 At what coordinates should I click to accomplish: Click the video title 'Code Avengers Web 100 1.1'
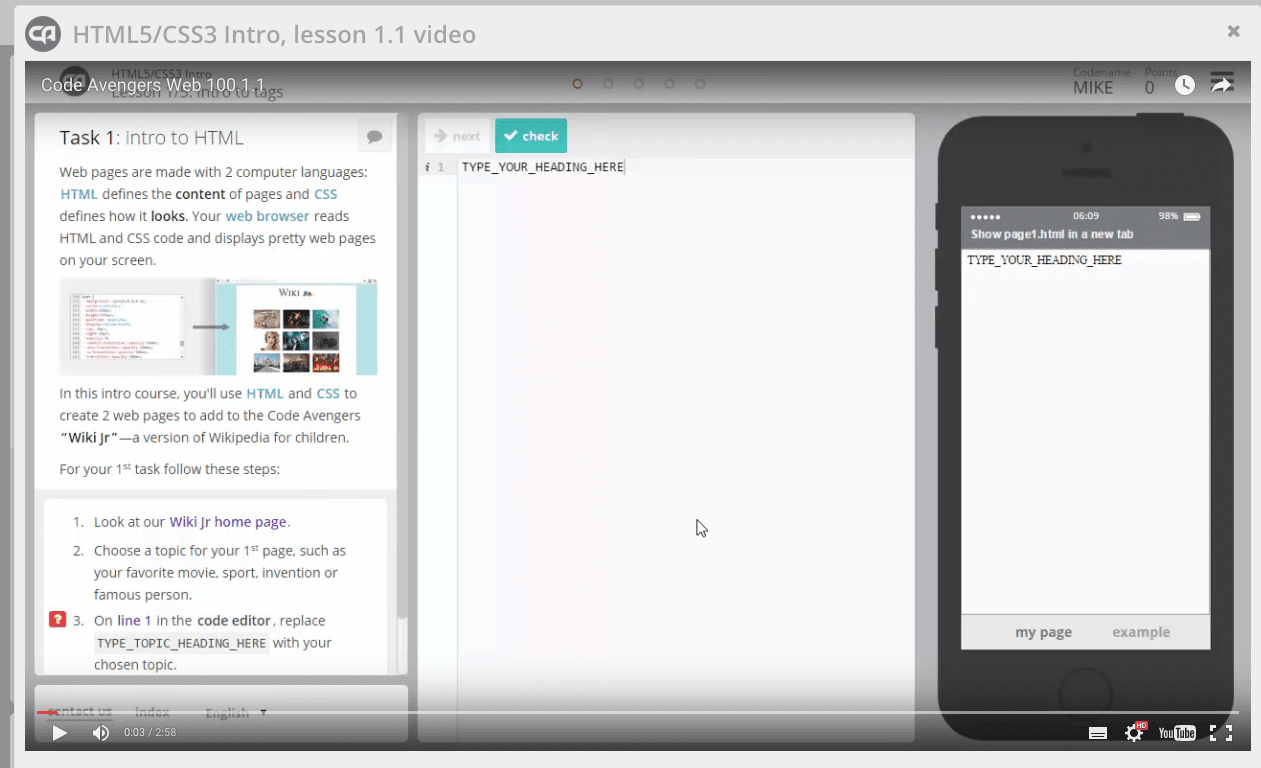[153, 85]
